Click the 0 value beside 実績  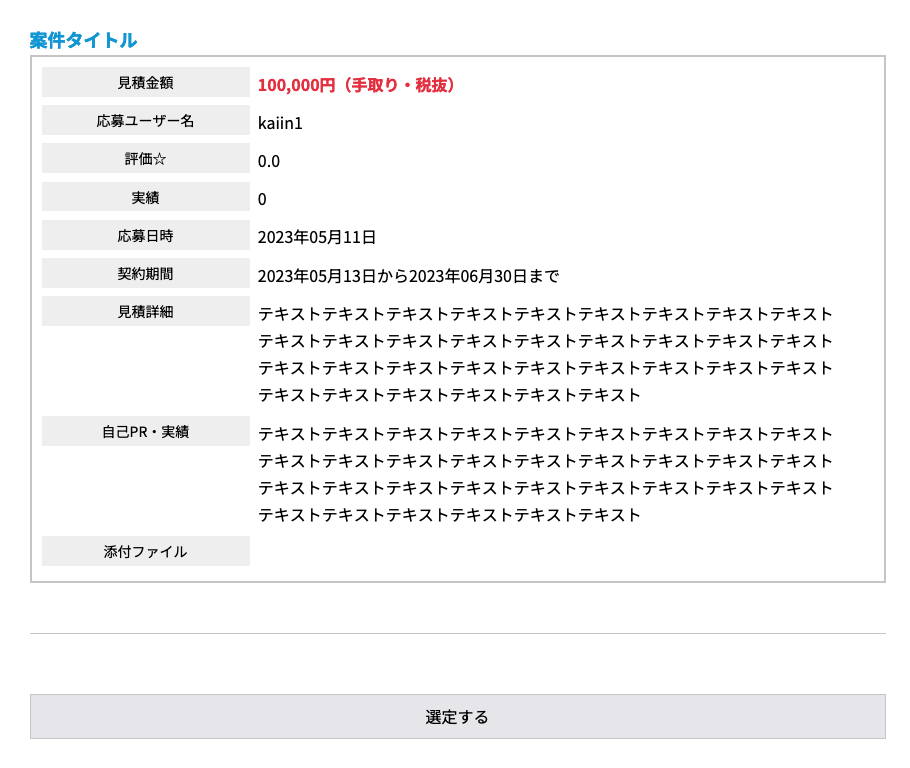pos(262,199)
